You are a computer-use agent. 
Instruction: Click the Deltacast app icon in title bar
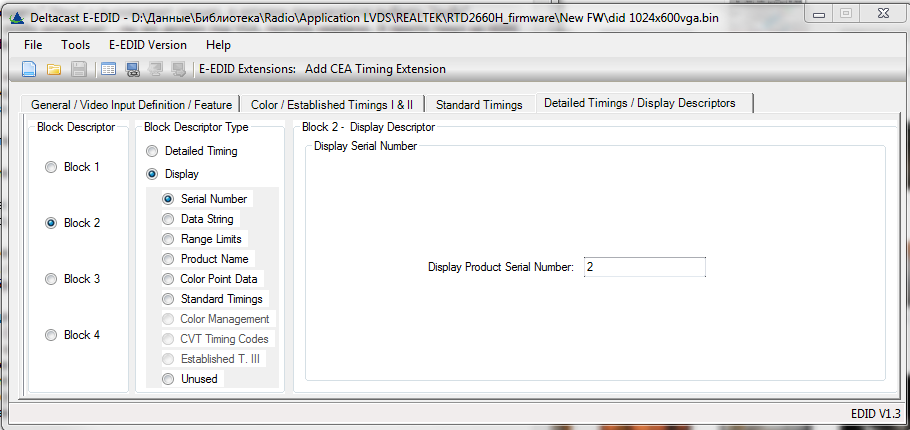(16, 16)
